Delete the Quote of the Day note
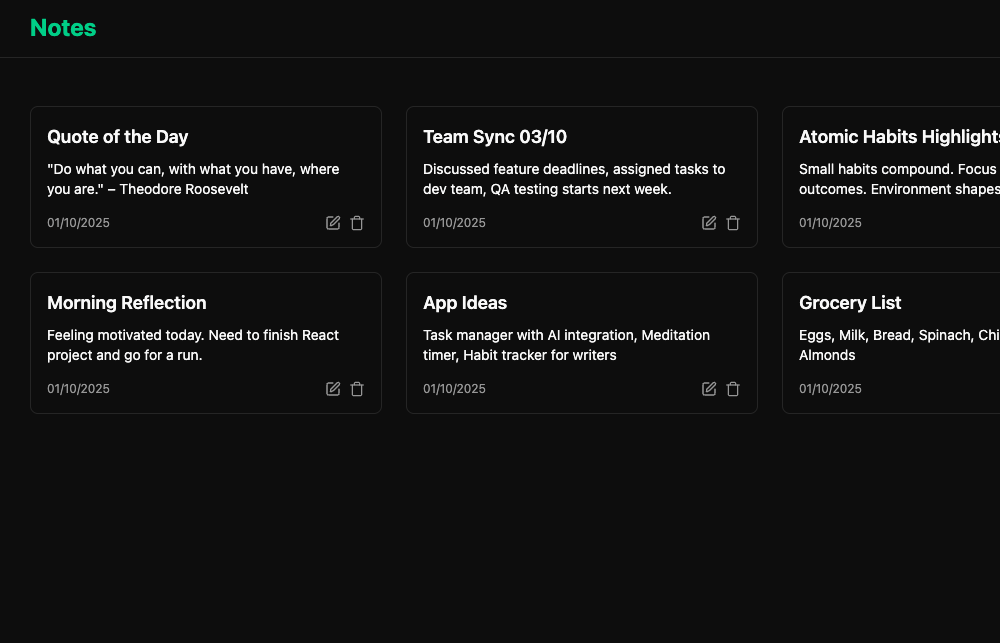This screenshot has width=1000, height=643. pos(357,223)
